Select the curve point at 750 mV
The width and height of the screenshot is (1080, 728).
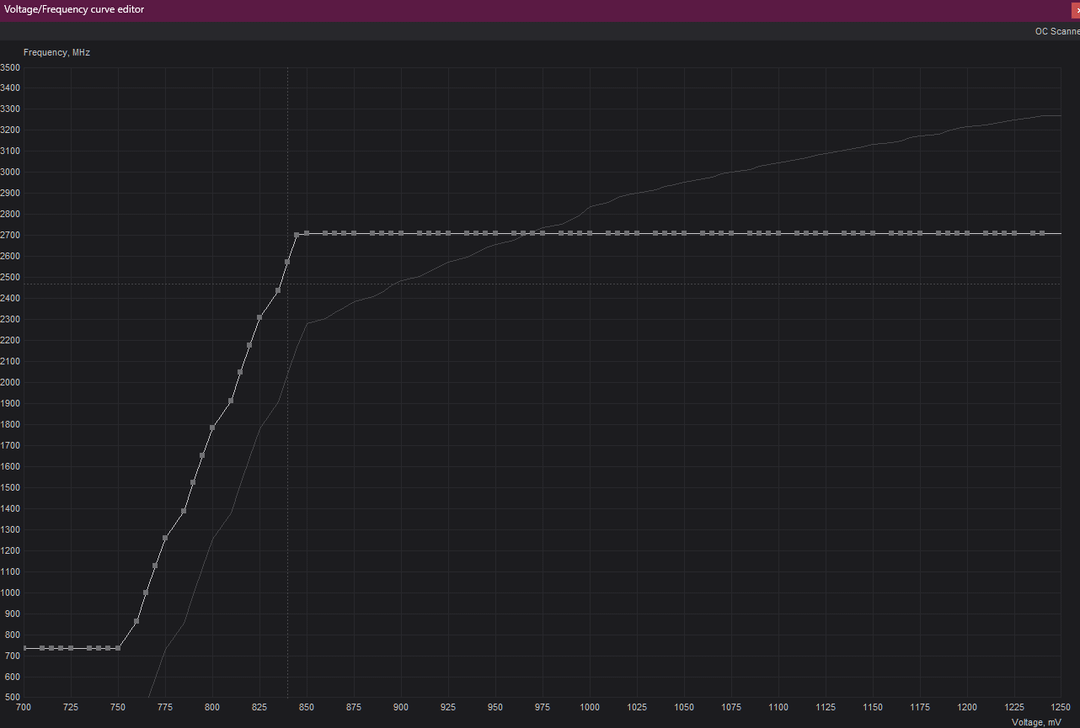coord(118,648)
